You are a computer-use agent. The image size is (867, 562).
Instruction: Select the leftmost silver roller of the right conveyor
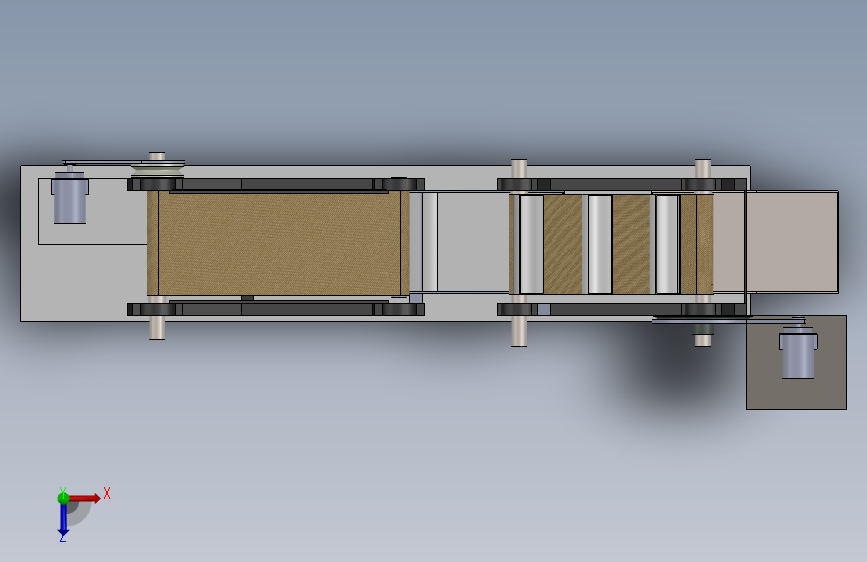click(x=531, y=244)
